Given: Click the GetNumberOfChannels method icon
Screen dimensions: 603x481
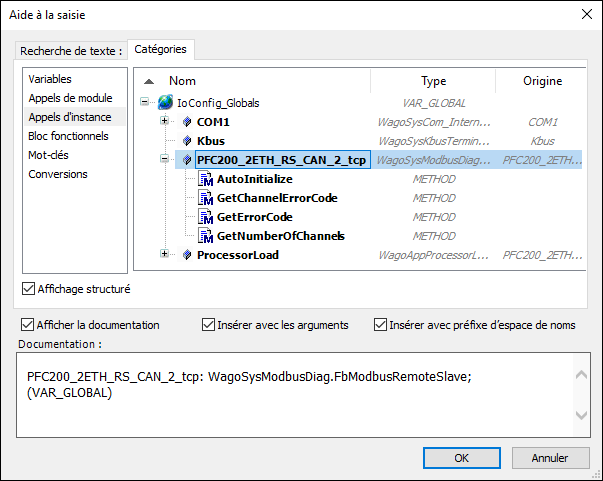Looking at the screenshot, I should 205,236.
